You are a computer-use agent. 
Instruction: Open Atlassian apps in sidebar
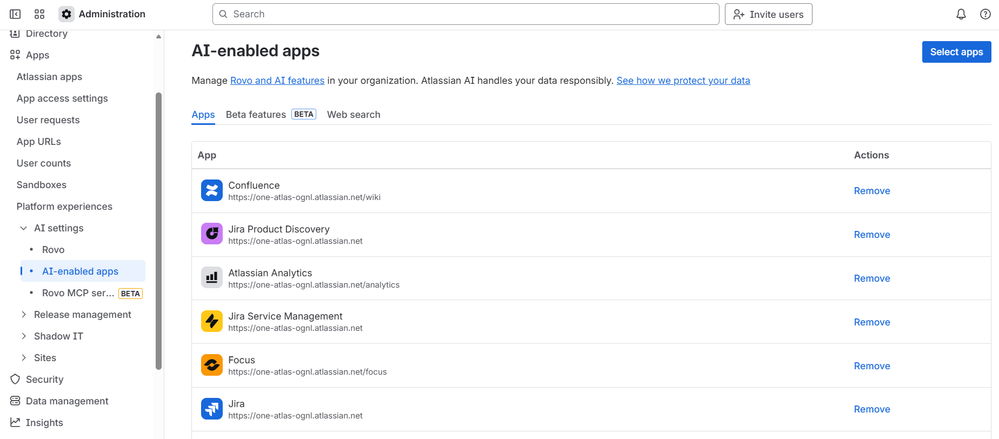point(49,76)
